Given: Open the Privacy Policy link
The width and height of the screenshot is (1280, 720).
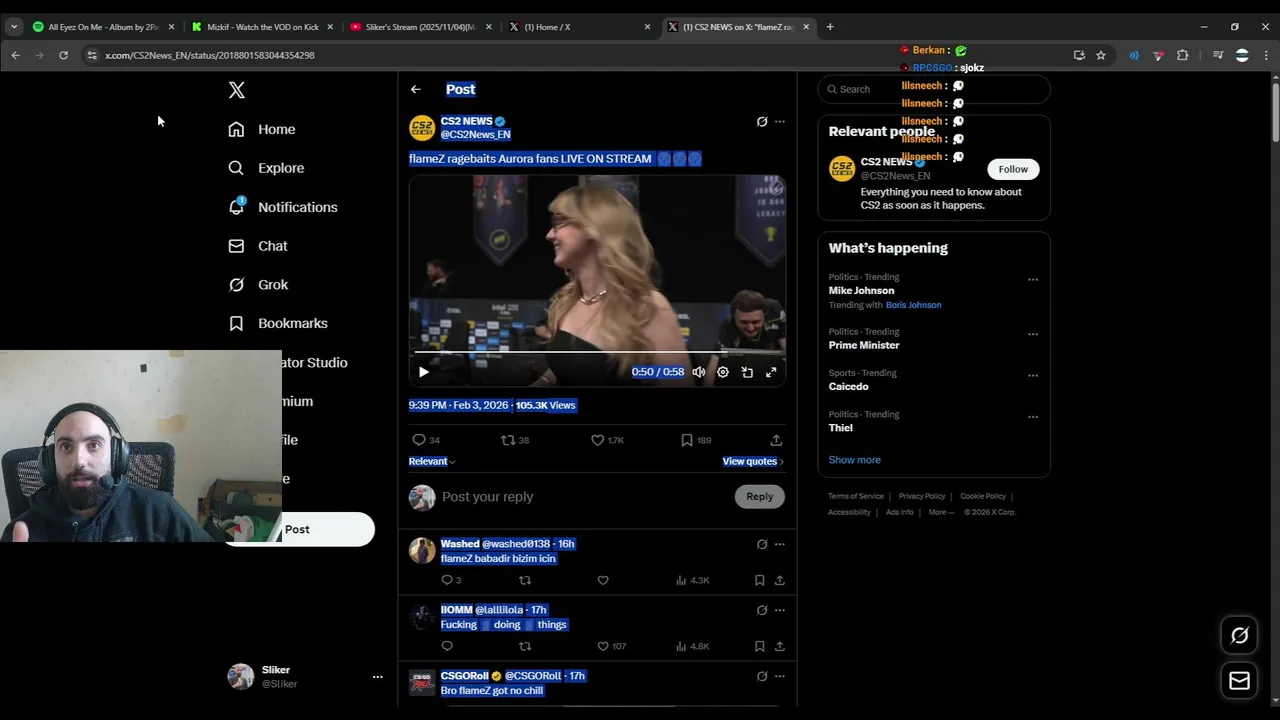Looking at the screenshot, I should click(x=922, y=496).
